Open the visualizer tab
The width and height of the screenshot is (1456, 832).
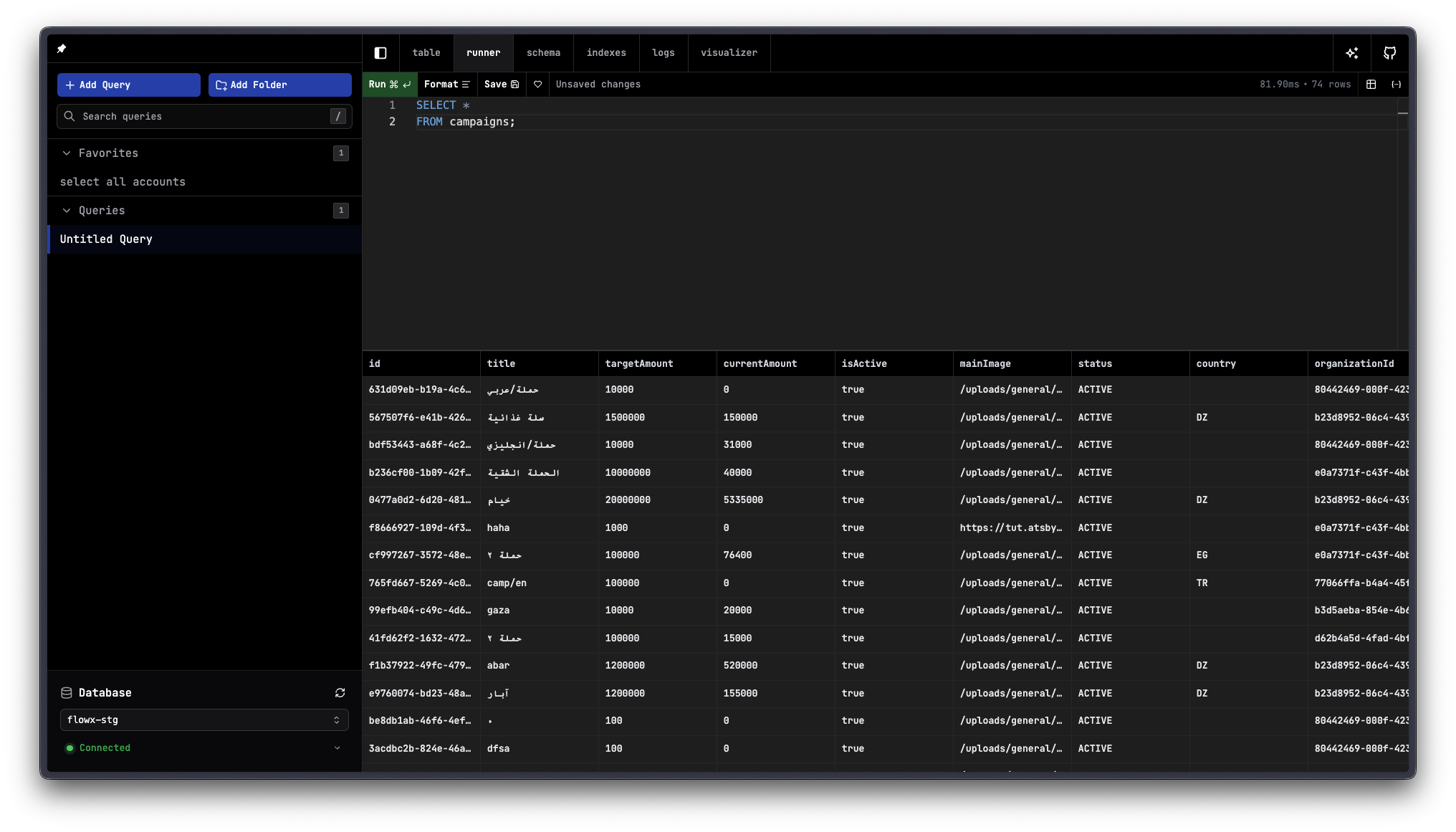tap(729, 53)
